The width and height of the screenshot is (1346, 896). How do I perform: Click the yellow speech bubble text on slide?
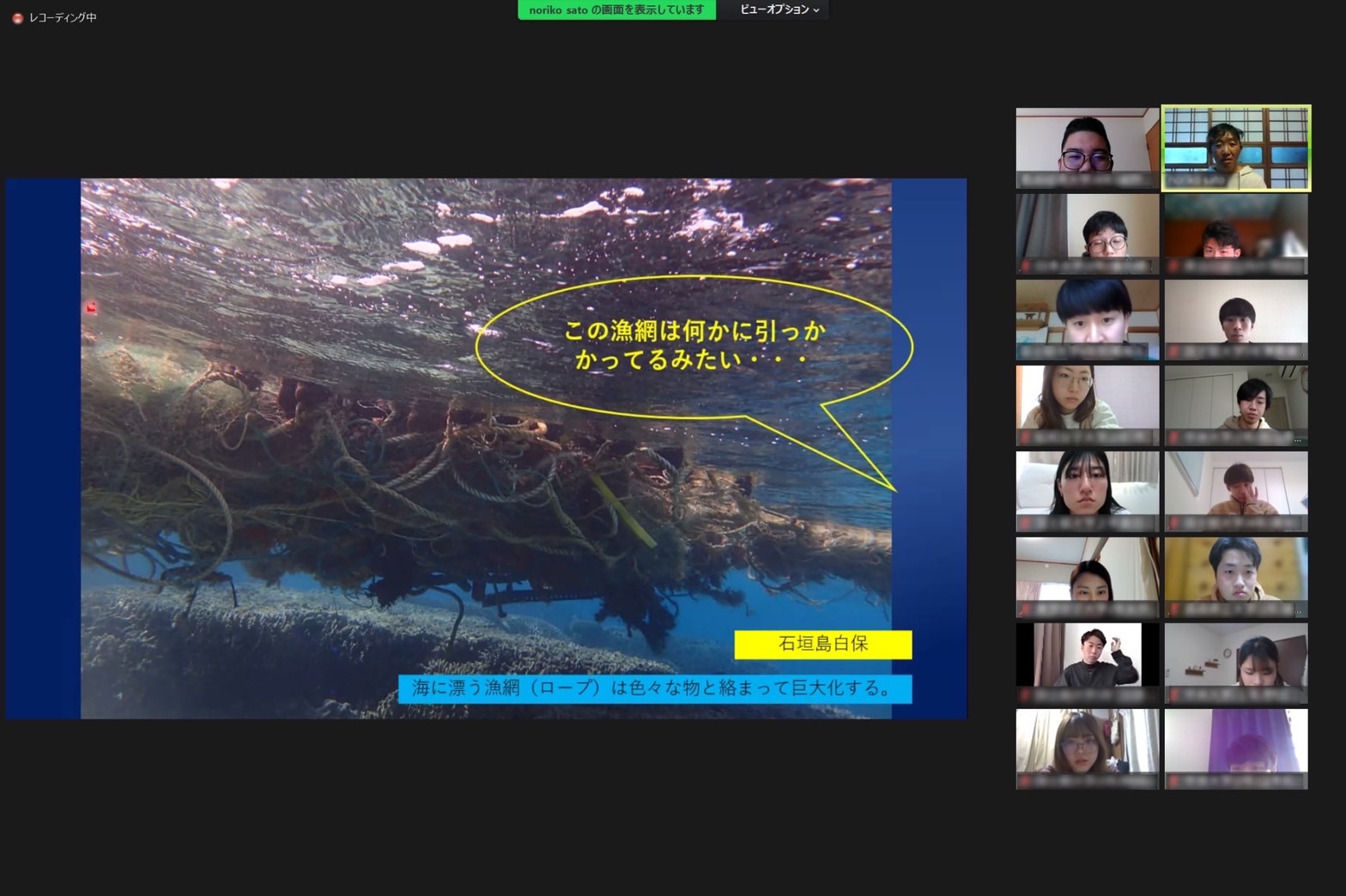point(694,344)
